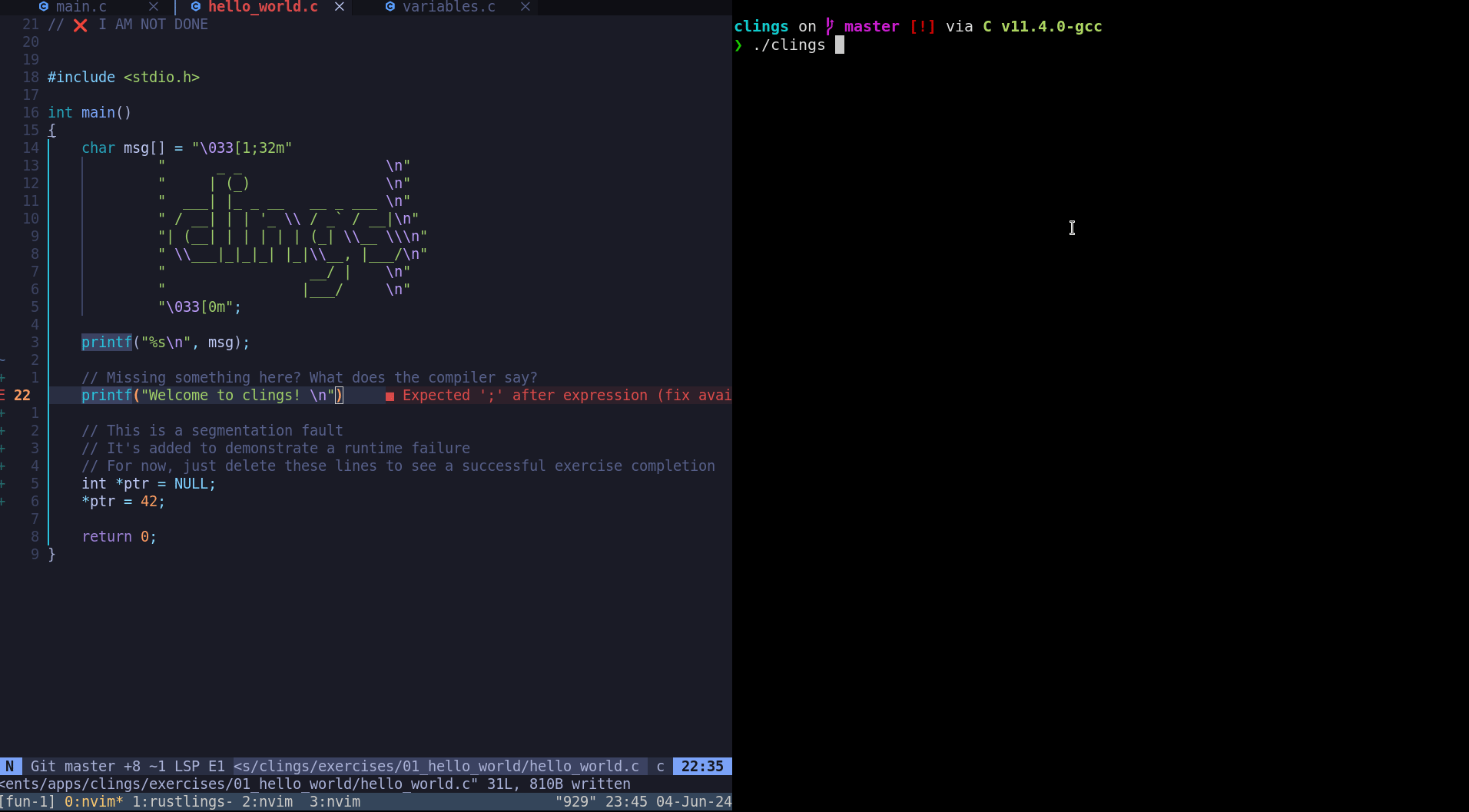Open the variables.c tab

pyautogui.click(x=449, y=7)
